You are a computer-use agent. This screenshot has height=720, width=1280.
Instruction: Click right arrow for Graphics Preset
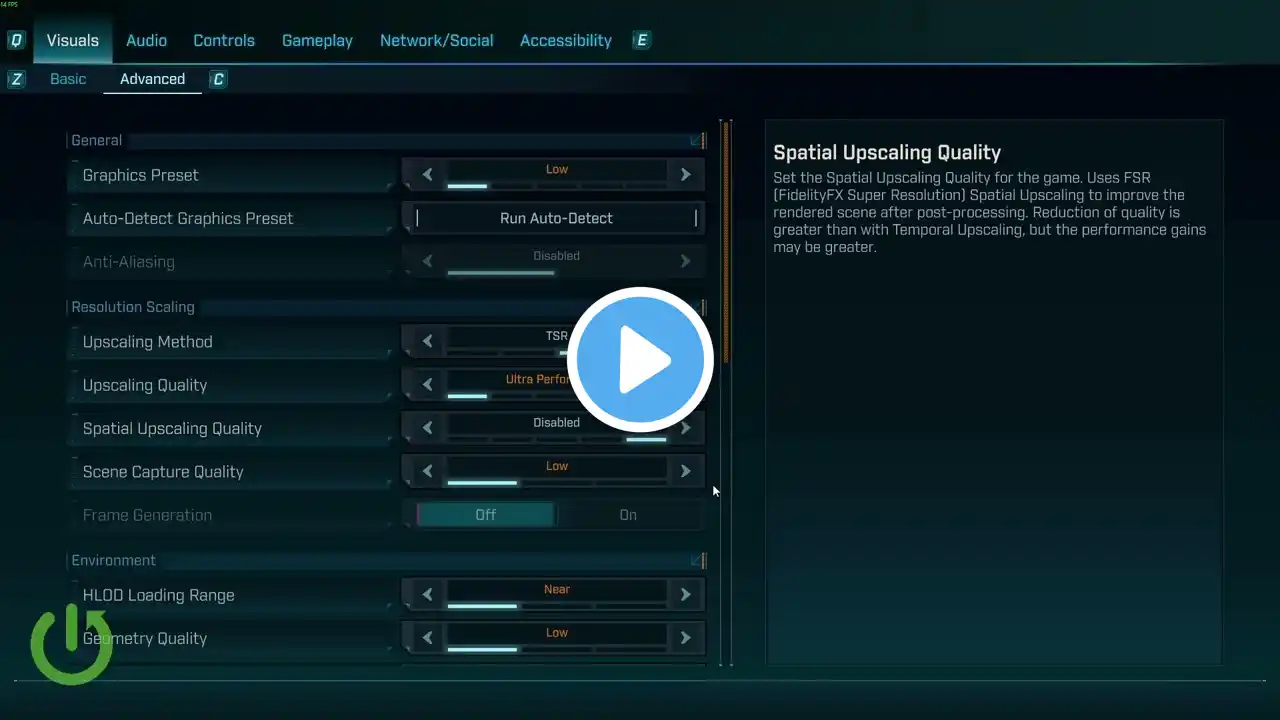coord(685,175)
